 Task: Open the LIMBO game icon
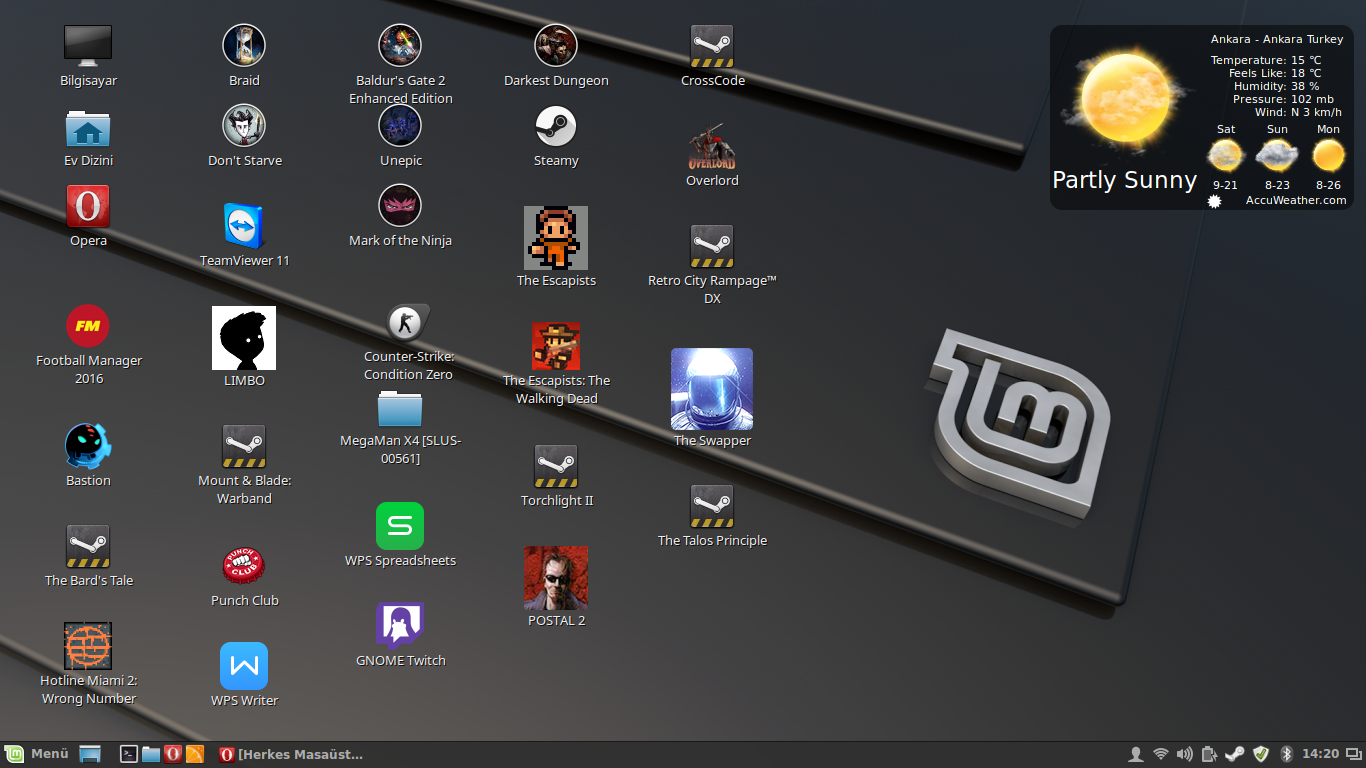pos(244,338)
